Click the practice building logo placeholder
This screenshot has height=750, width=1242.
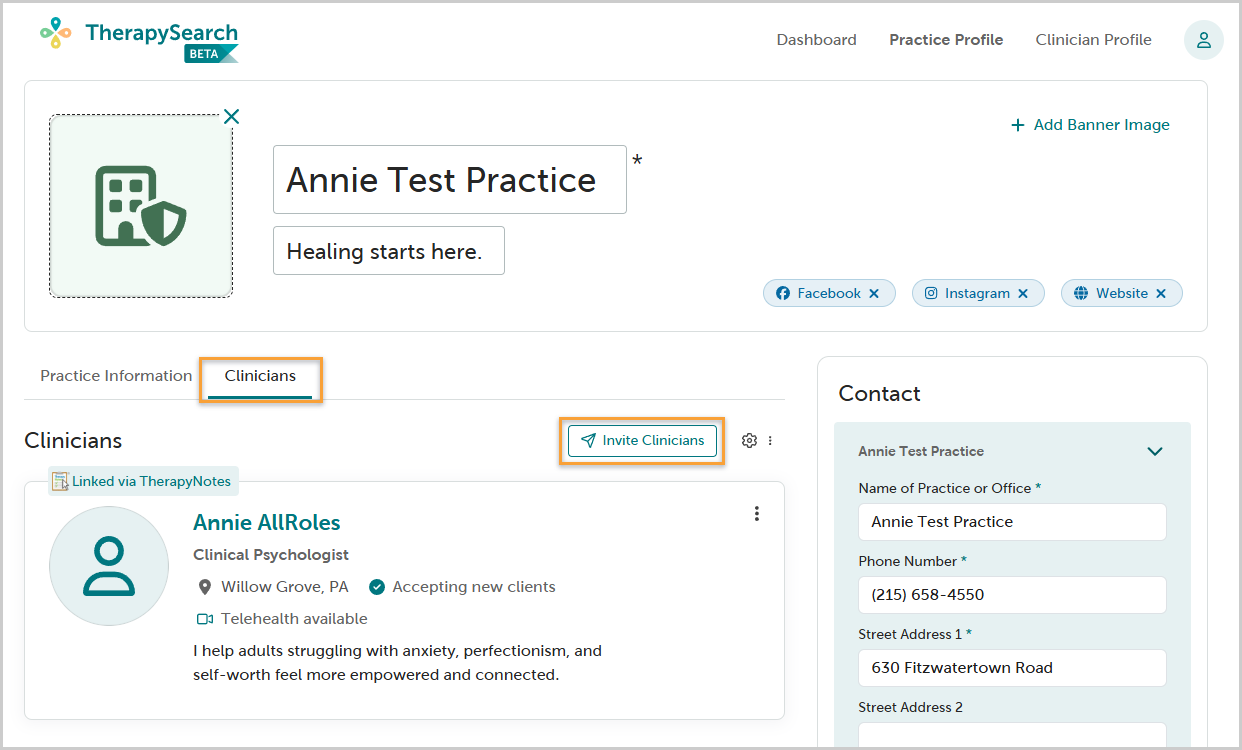pos(141,206)
